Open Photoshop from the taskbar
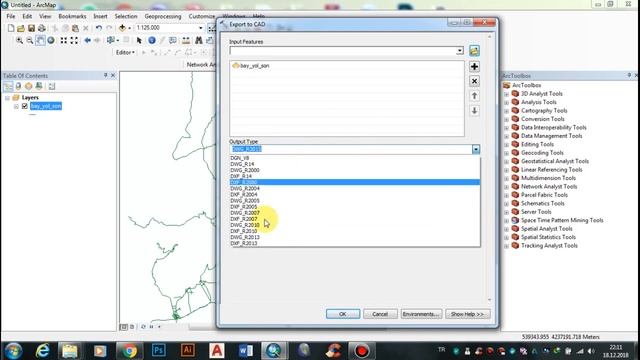Image resolution: width=640 pixels, height=360 pixels. (x=158, y=351)
